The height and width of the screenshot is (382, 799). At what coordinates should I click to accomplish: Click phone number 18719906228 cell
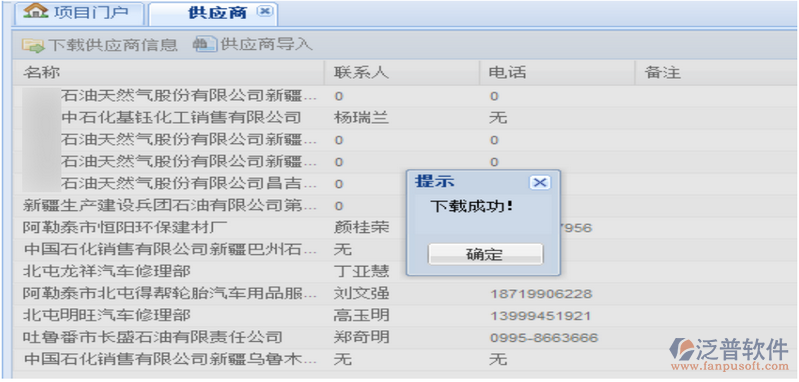(x=541, y=294)
